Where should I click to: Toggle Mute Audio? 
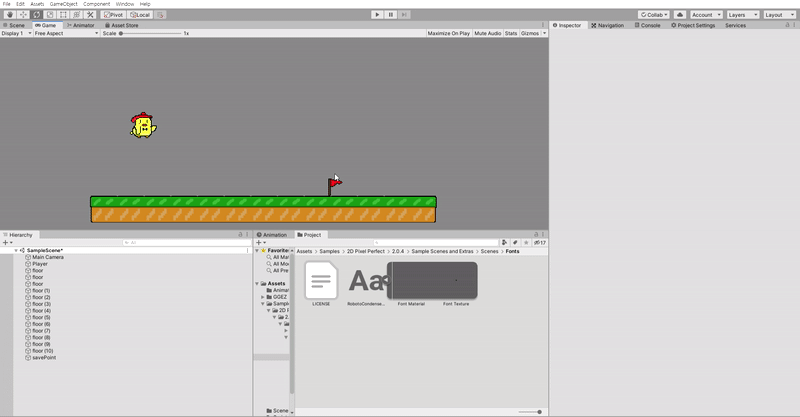[x=488, y=33]
